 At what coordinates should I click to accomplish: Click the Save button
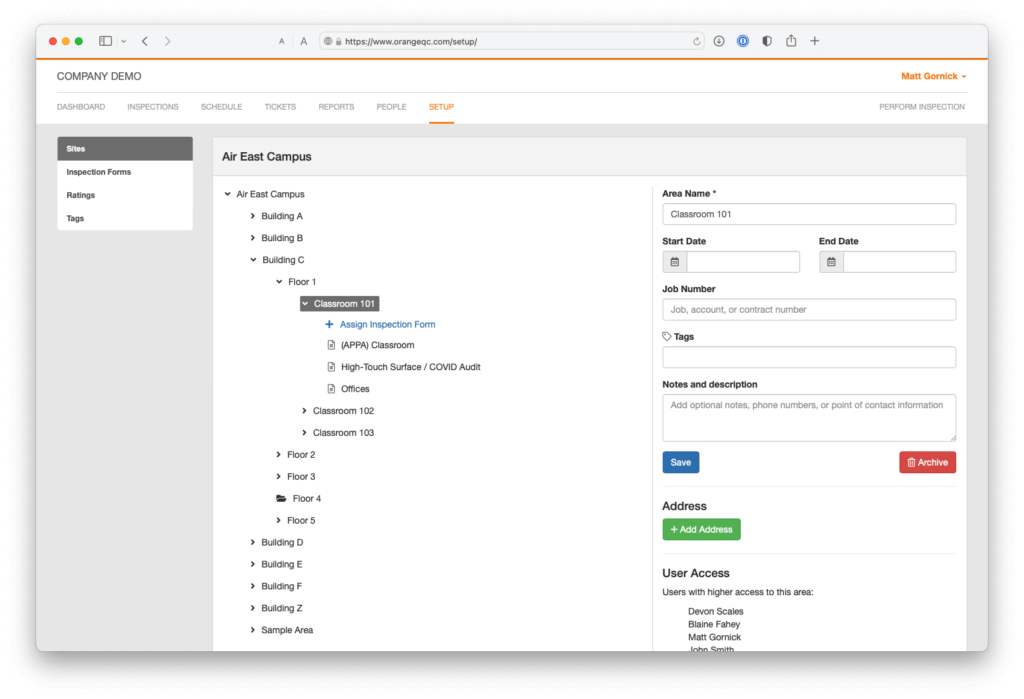[680, 462]
